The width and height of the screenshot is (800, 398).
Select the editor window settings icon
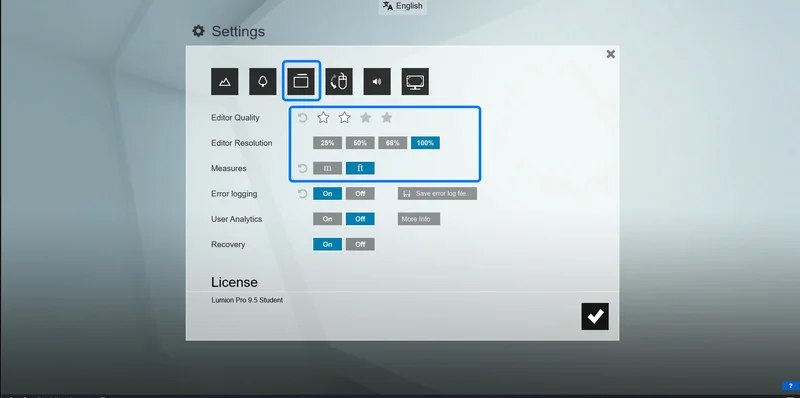(x=301, y=82)
